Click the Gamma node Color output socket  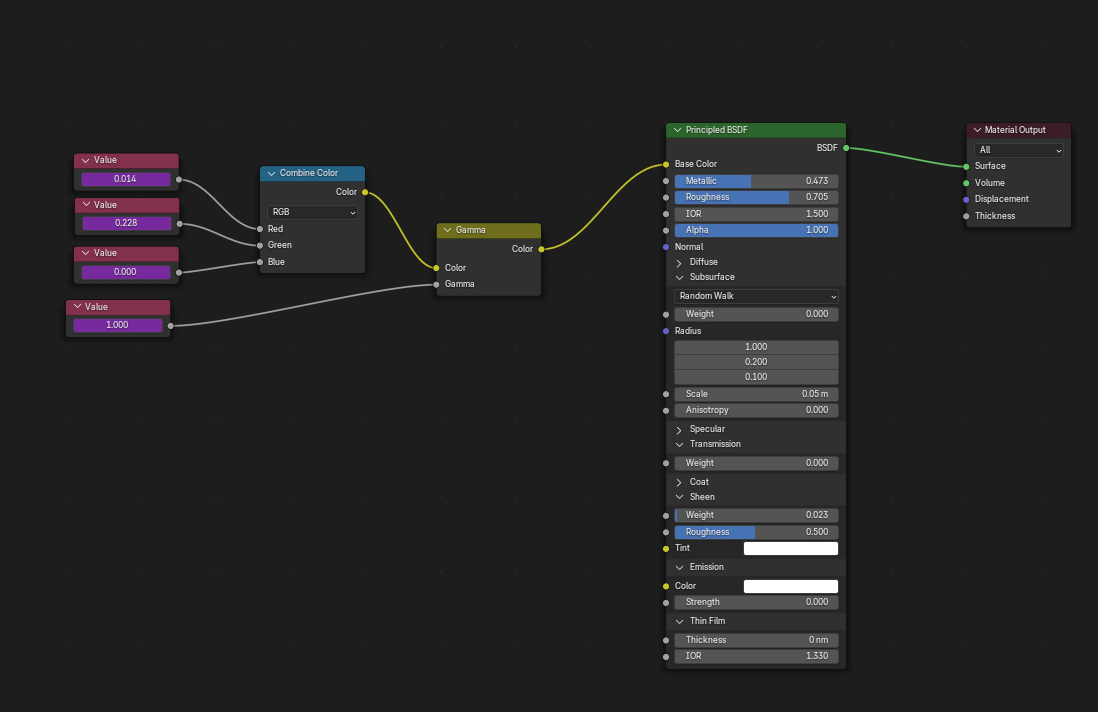[x=541, y=249]
